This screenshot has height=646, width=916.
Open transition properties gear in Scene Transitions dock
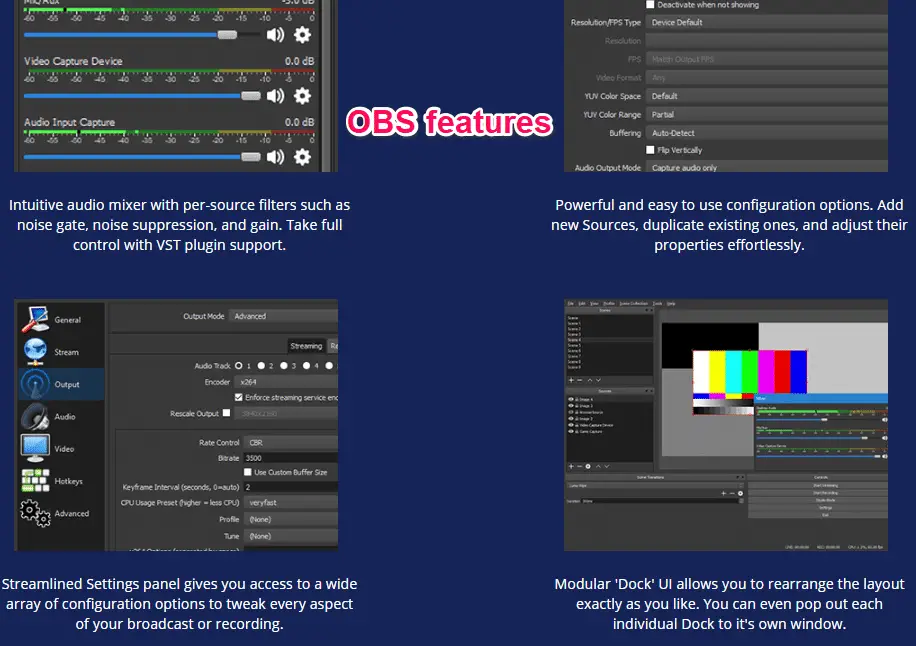click(x=740, y=494)
